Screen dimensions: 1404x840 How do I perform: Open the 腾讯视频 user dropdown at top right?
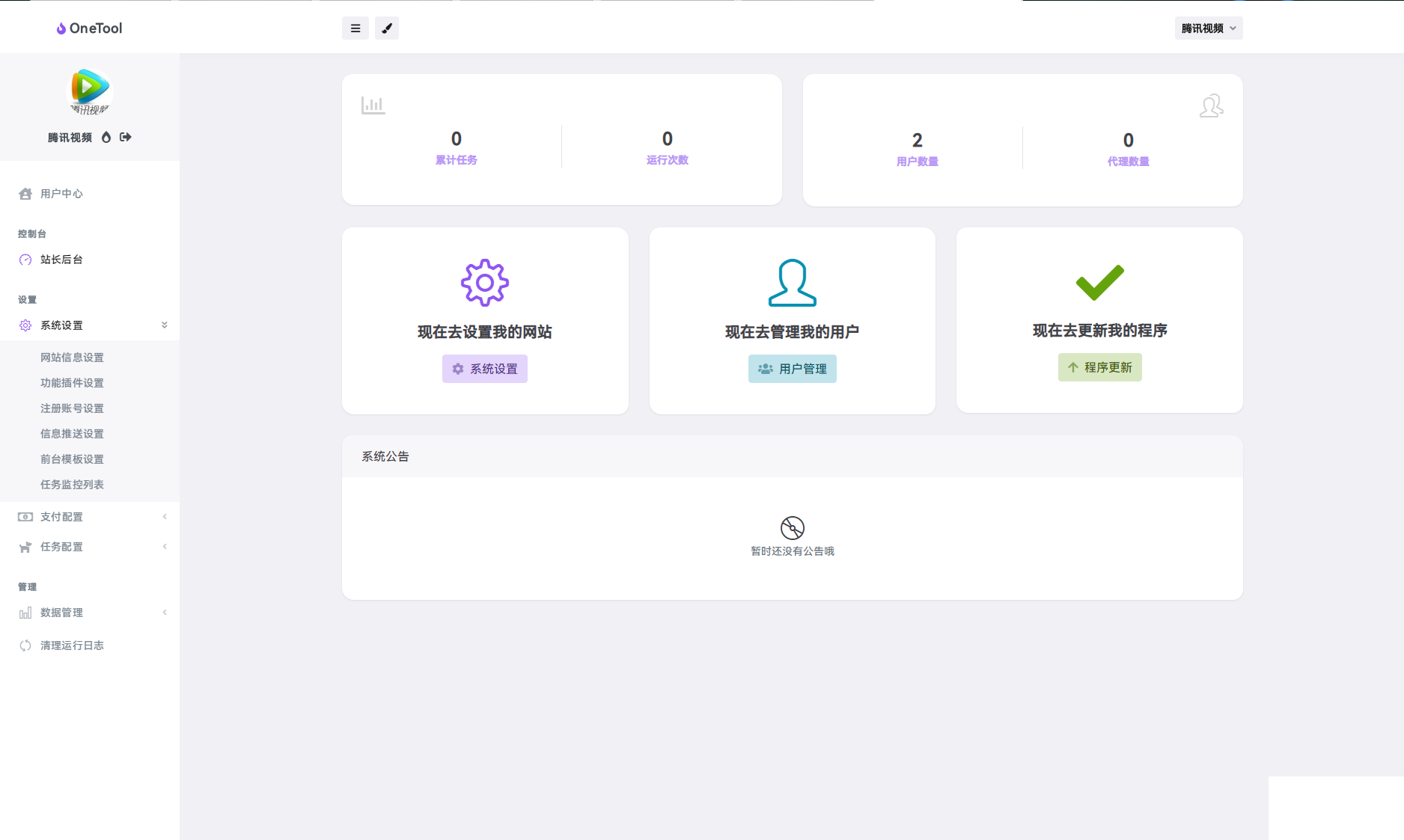[1209, 28]
